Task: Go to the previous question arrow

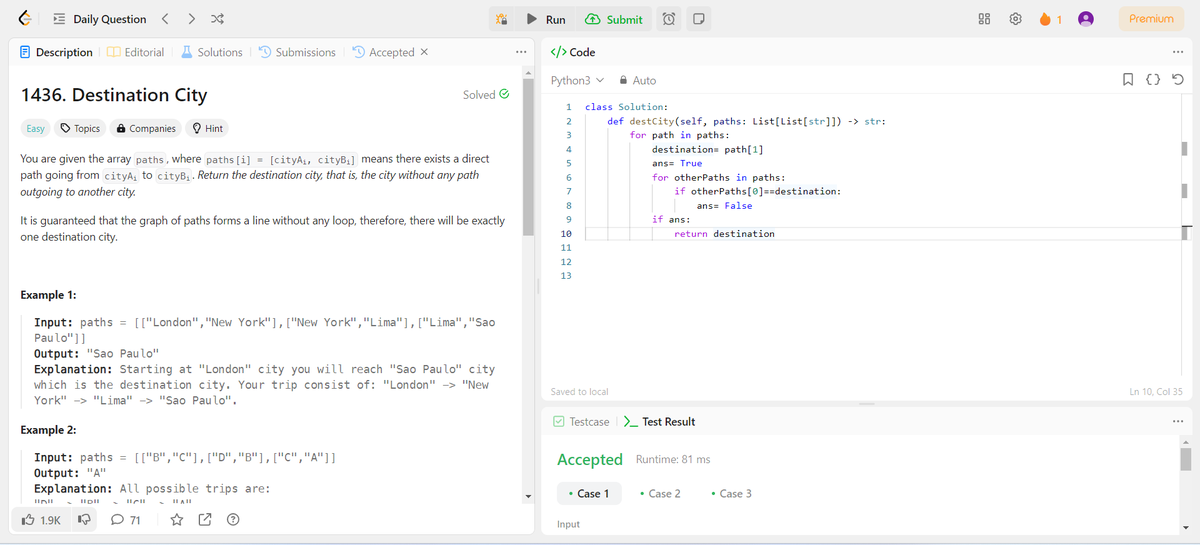Action: click(167, 19)
